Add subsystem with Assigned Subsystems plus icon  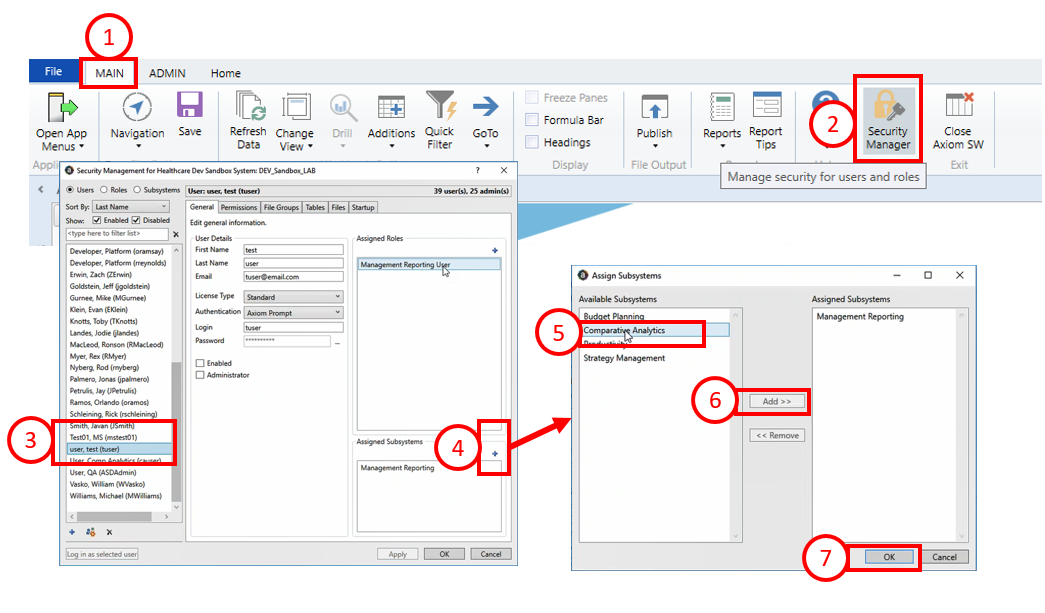(x=495, y=454)
